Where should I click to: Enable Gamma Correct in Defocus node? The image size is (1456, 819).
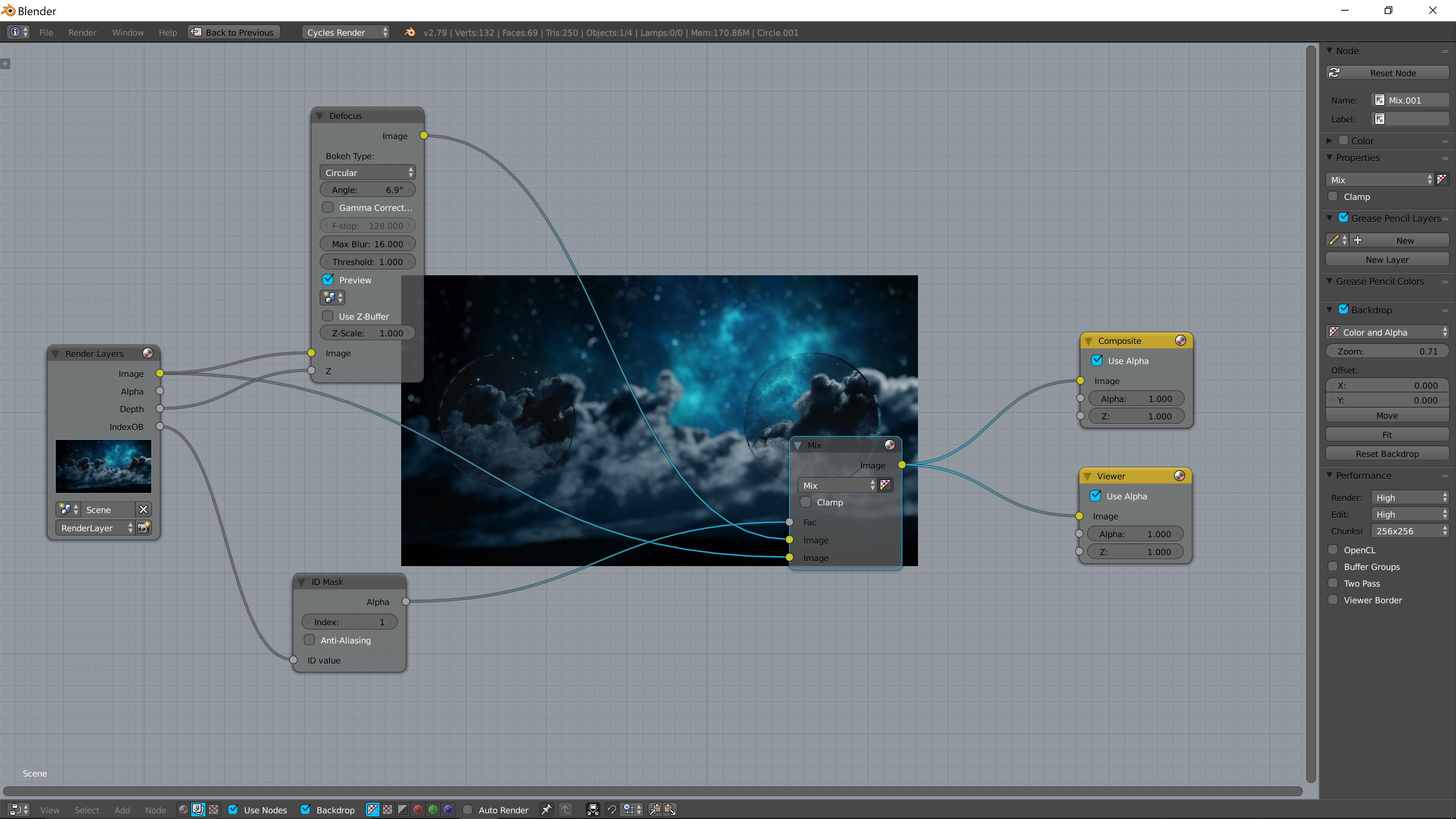coord(328,207)
